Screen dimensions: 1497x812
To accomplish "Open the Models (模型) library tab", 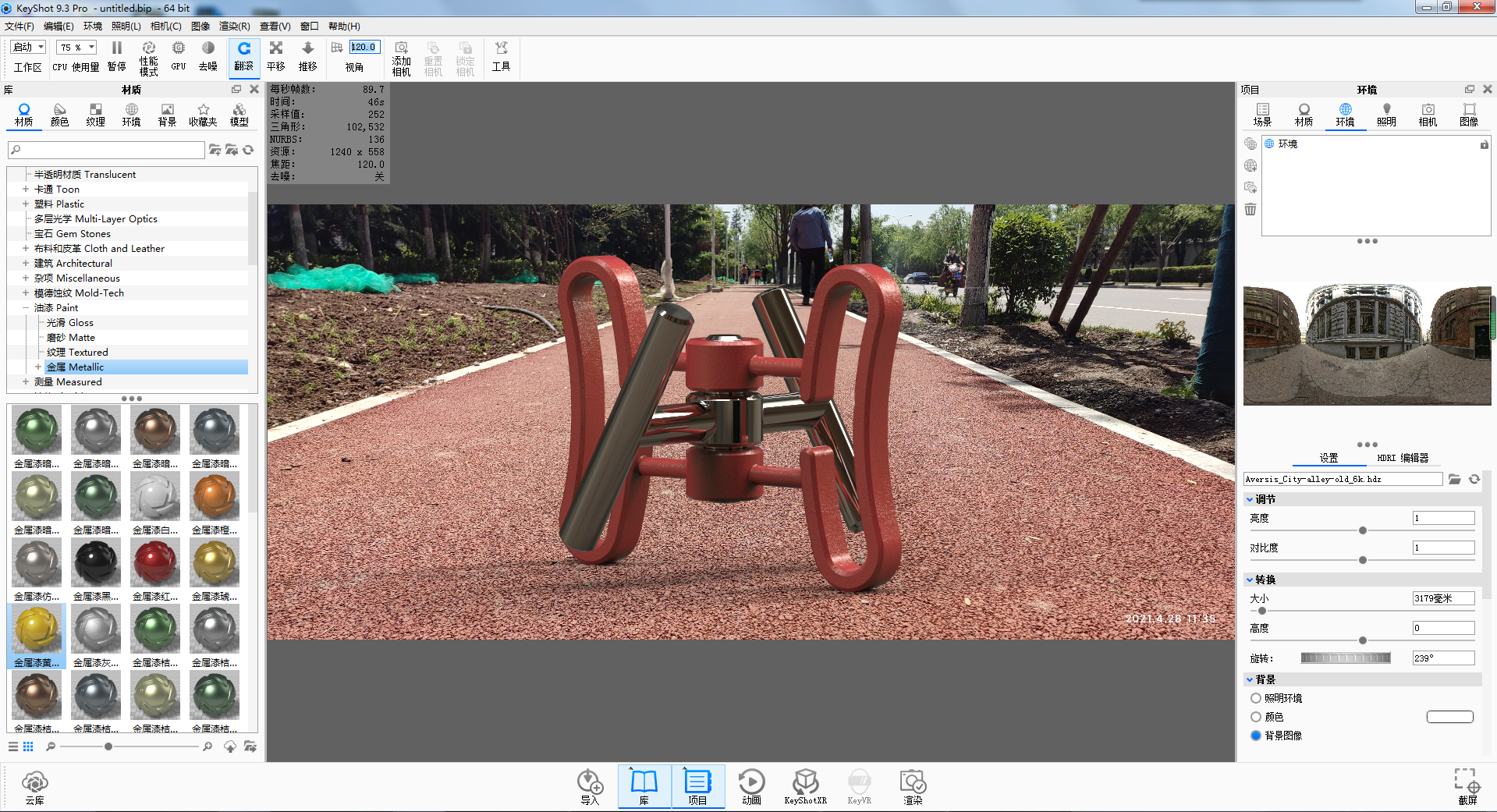I will [239, 115].
